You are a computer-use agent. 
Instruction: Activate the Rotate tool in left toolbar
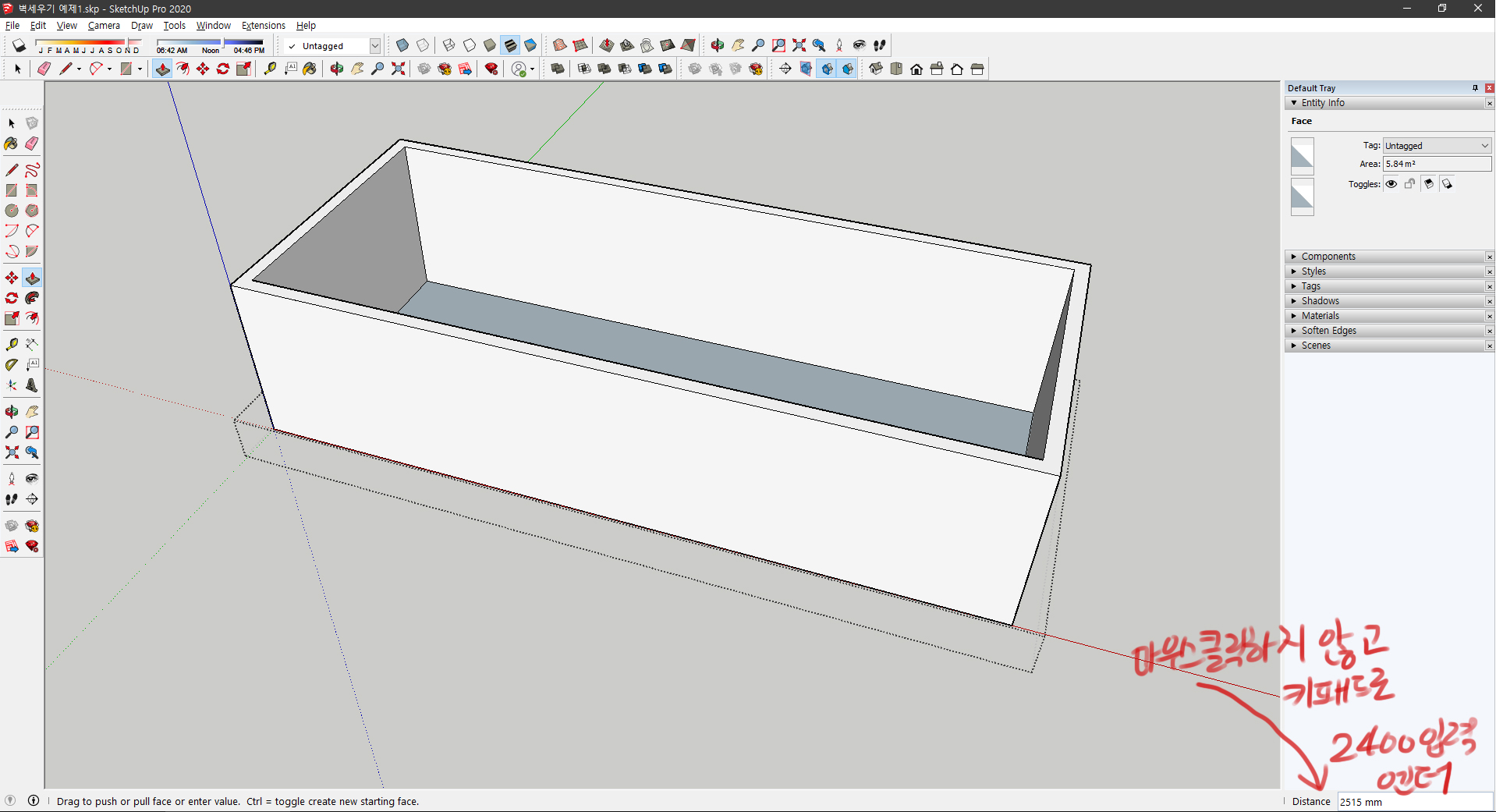11,298
